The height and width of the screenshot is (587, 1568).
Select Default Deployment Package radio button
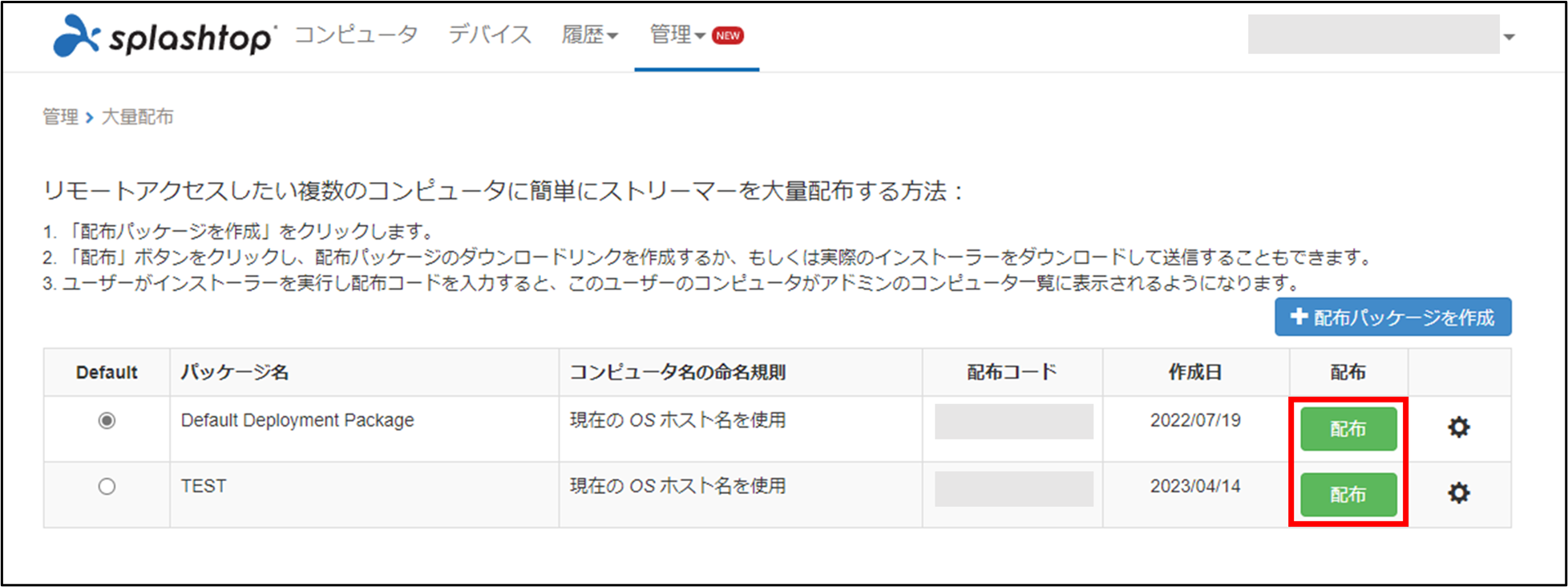(107, 421)
